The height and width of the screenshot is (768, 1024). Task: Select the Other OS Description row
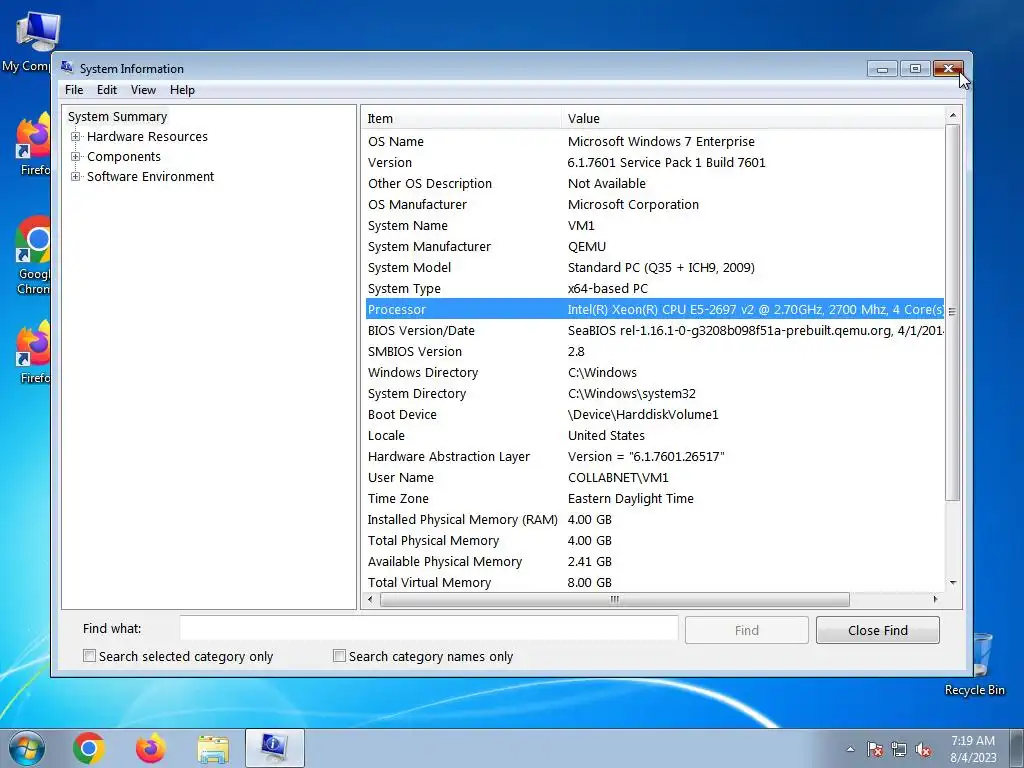point(654,184)
